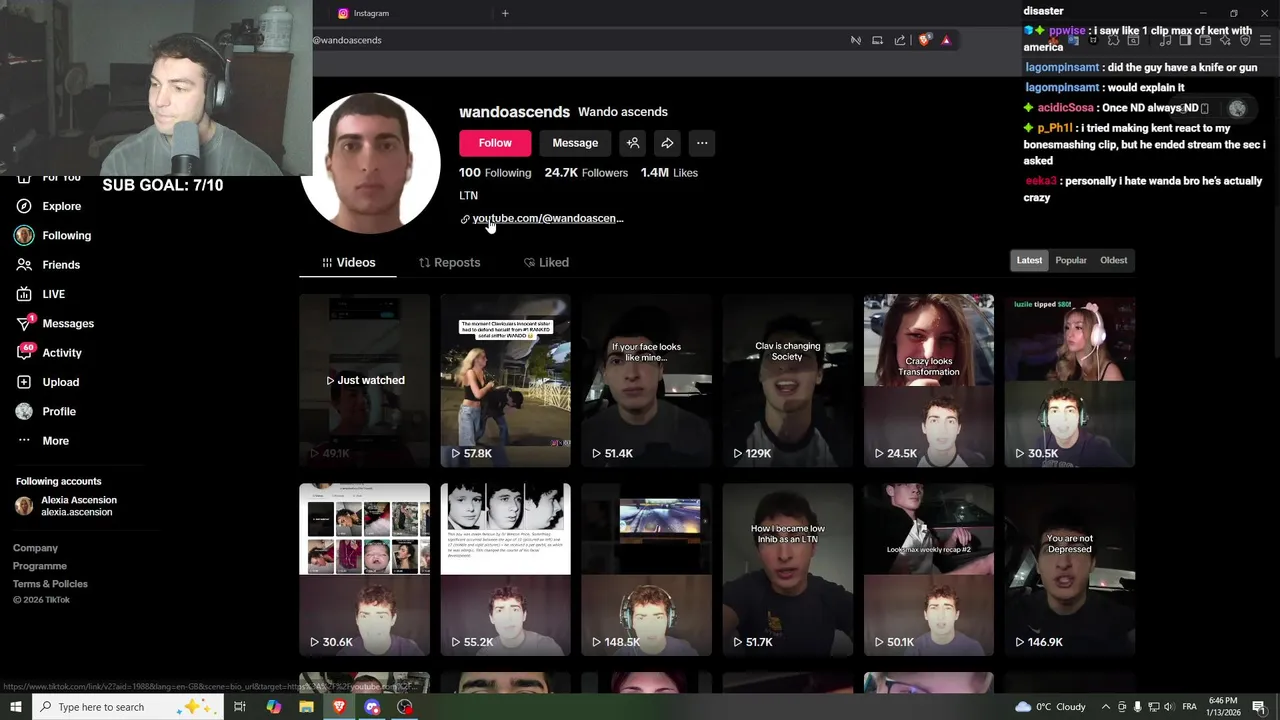
Task: Click the taskbar search box
Action: (127, 707)
